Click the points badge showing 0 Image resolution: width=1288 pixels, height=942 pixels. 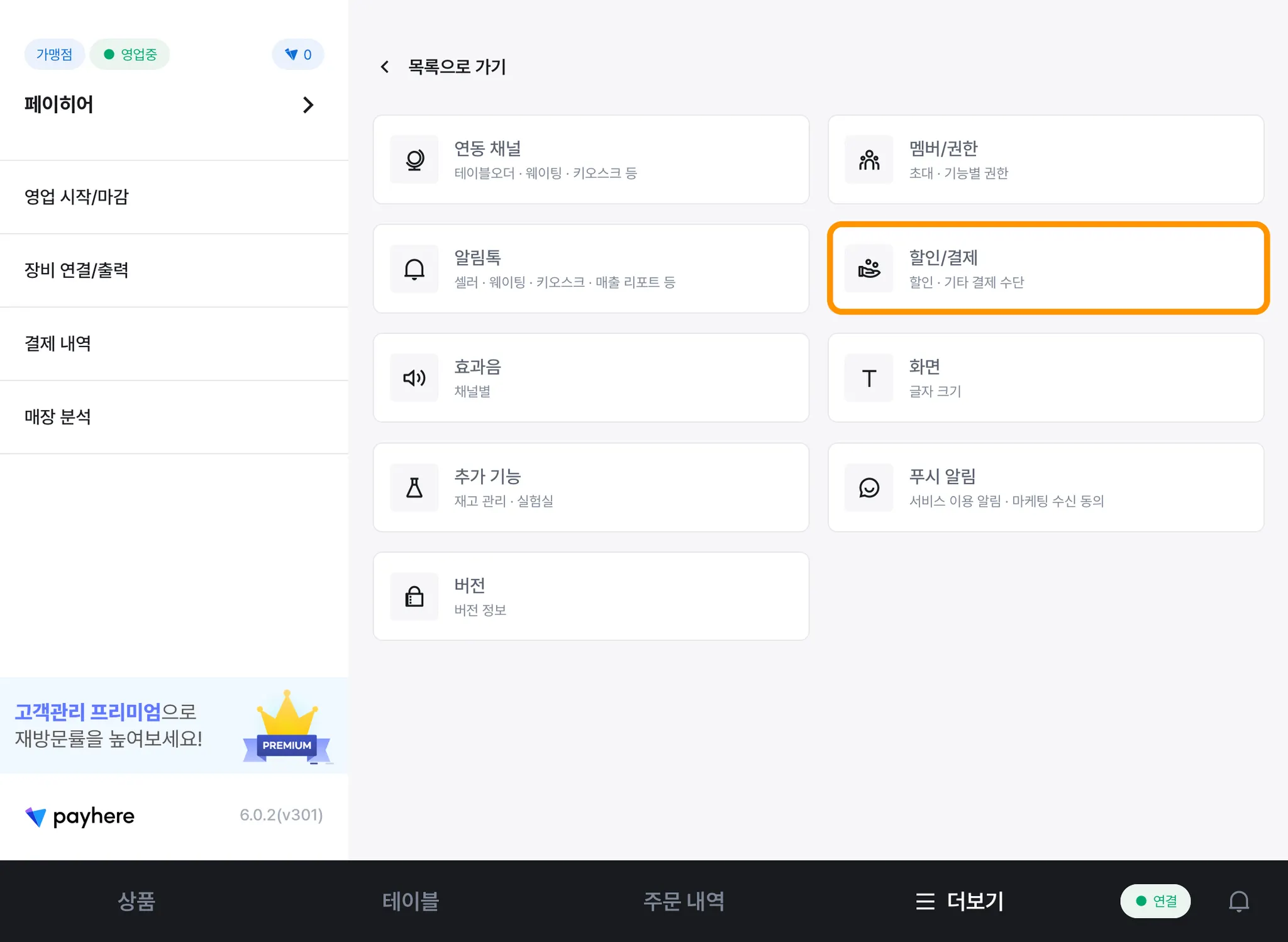click(x=298, y=55)
